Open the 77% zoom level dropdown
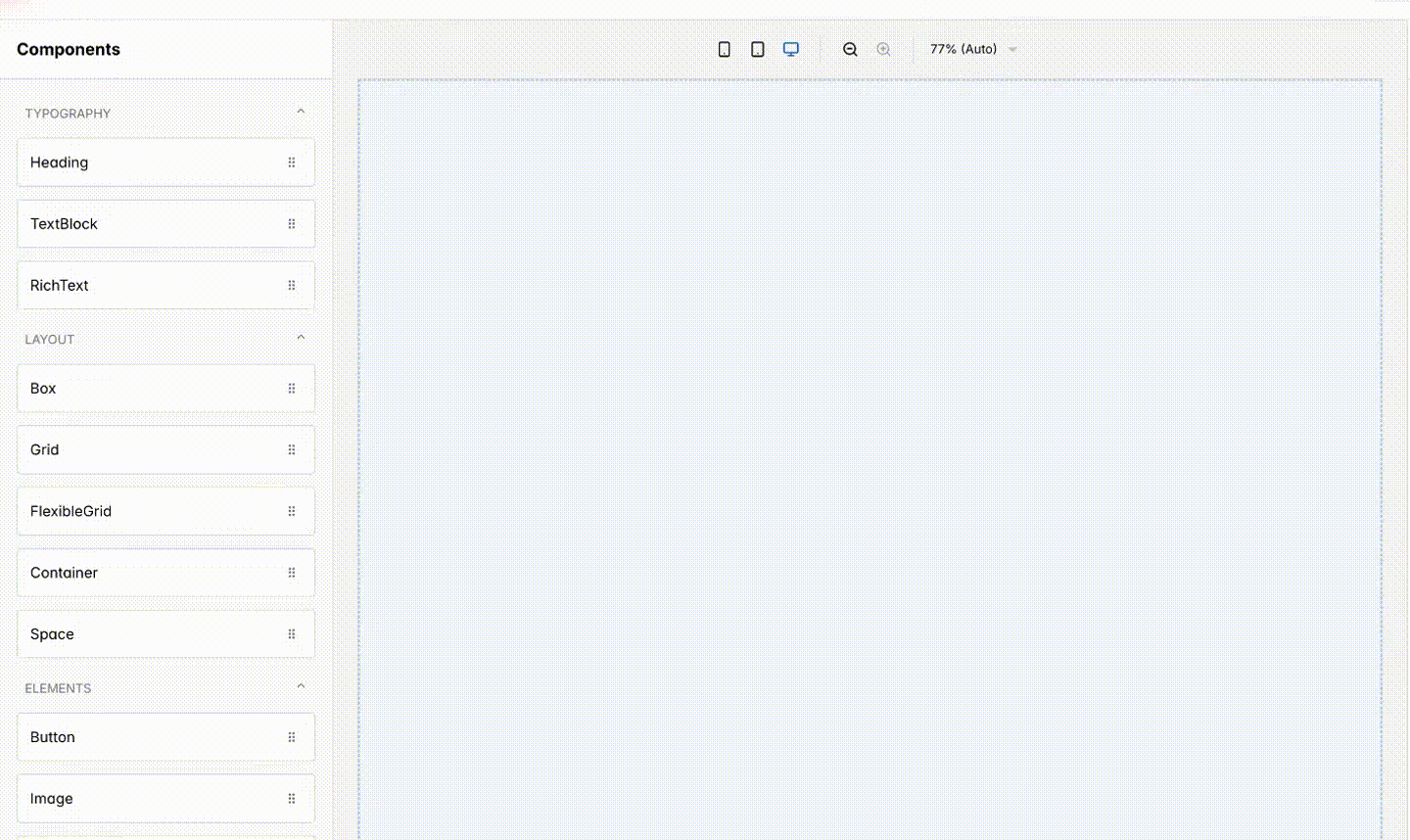Image resolution: width=1410 pixels, height=840 pixels. coord(972,48)
